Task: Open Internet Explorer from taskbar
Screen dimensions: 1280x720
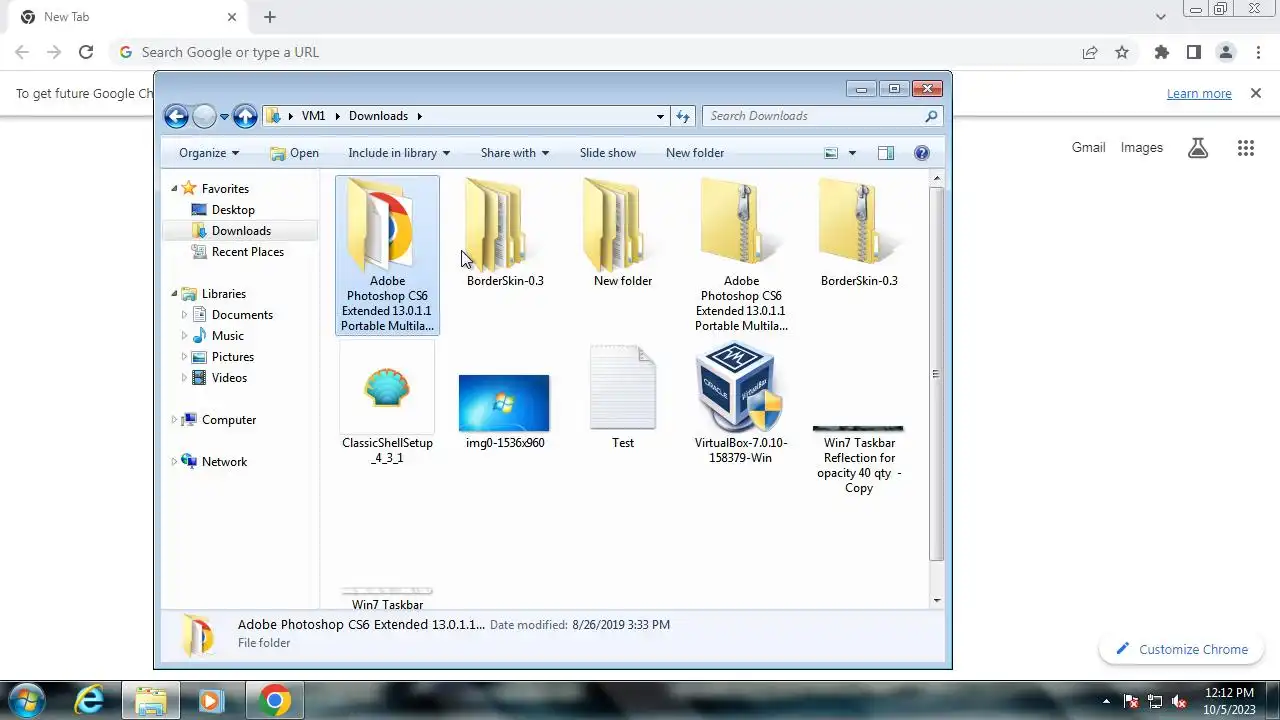Action: [x=90, y=700]
